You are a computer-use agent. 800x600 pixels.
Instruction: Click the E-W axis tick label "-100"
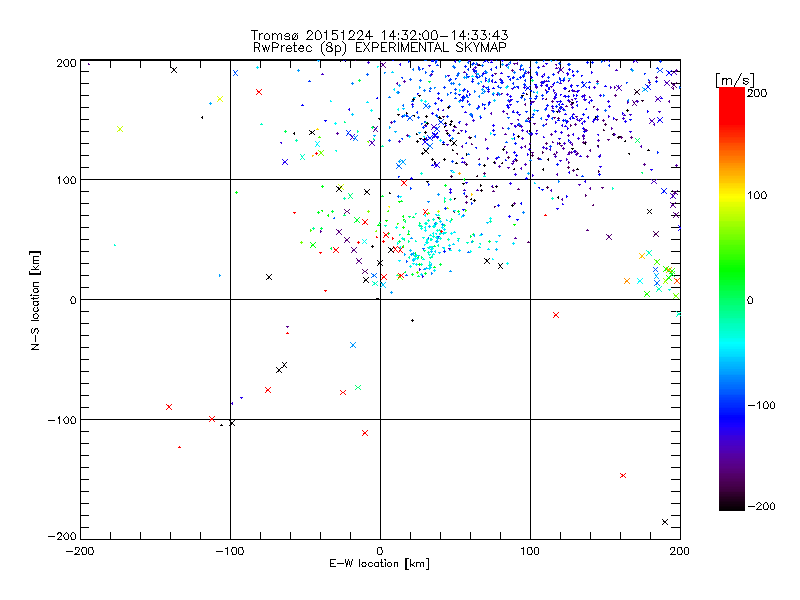pos(230,551)
